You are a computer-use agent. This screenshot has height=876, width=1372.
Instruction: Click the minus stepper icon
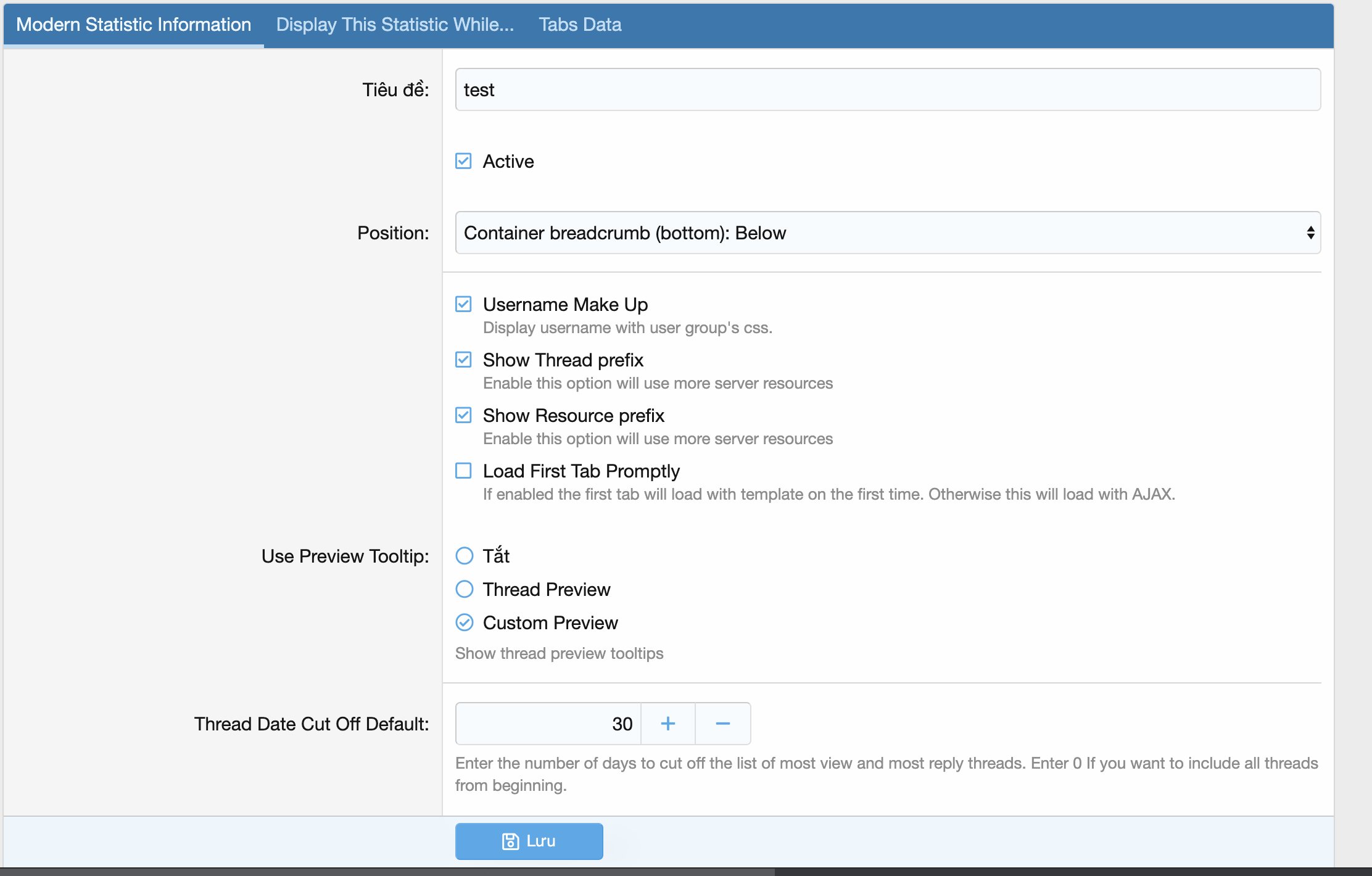point(722,724)
